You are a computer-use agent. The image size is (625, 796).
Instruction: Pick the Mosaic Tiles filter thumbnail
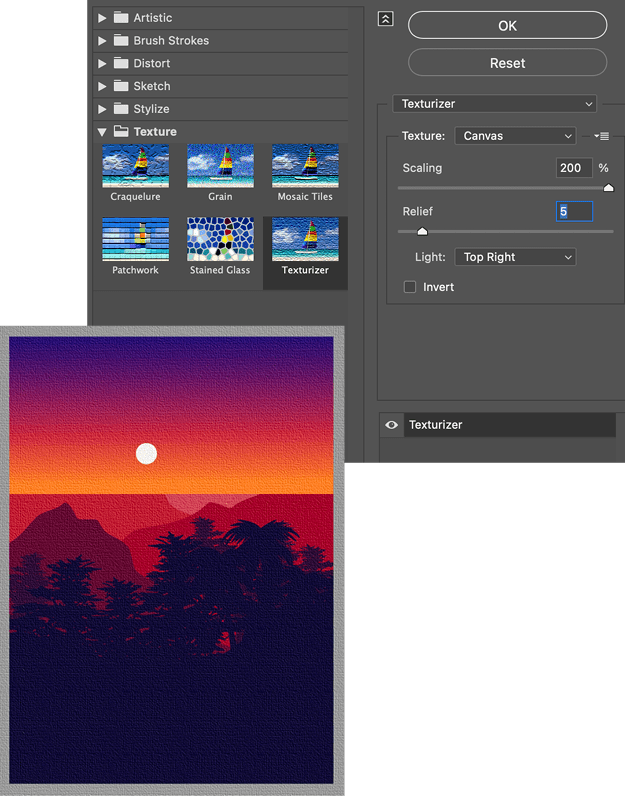click(x=305, y=166)
